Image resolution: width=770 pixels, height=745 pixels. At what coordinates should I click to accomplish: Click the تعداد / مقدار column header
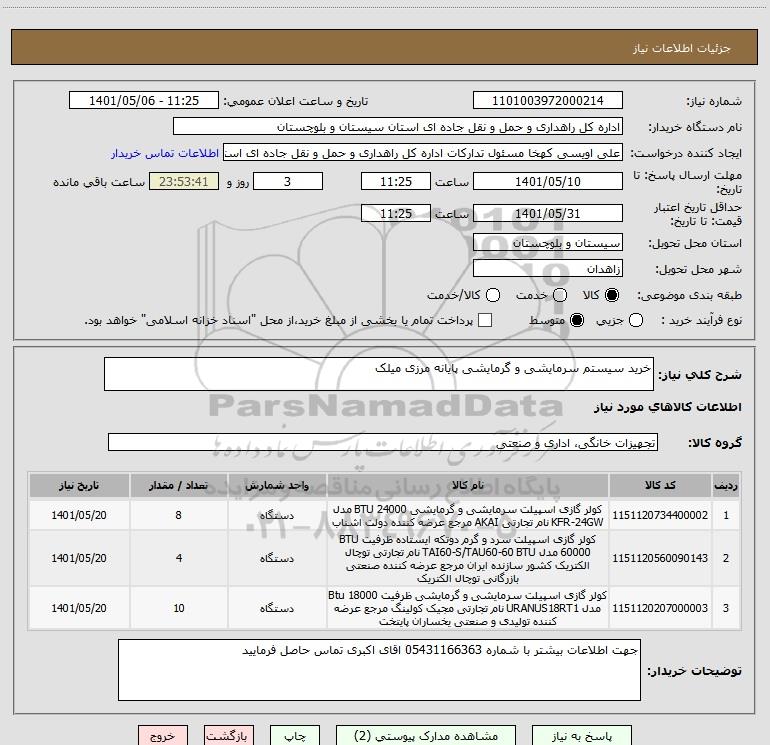[x=178, y=485]
